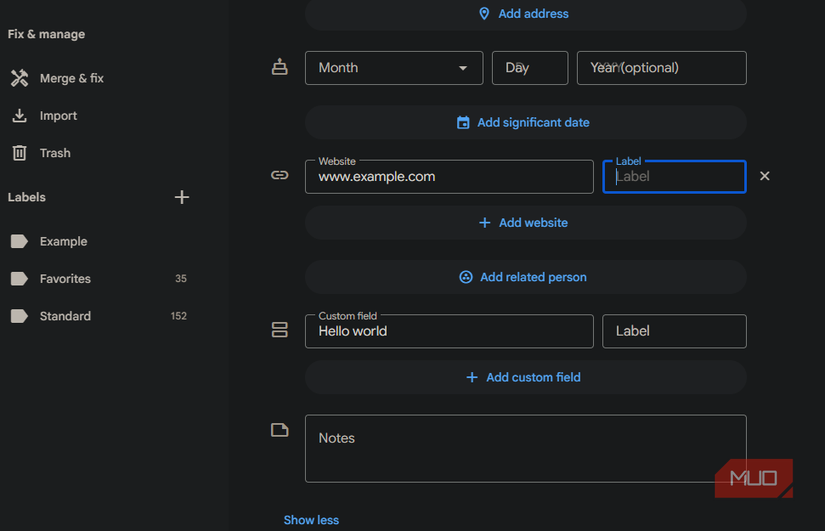
Task: Click the plus icon to create a label
Action: [182, 198]
